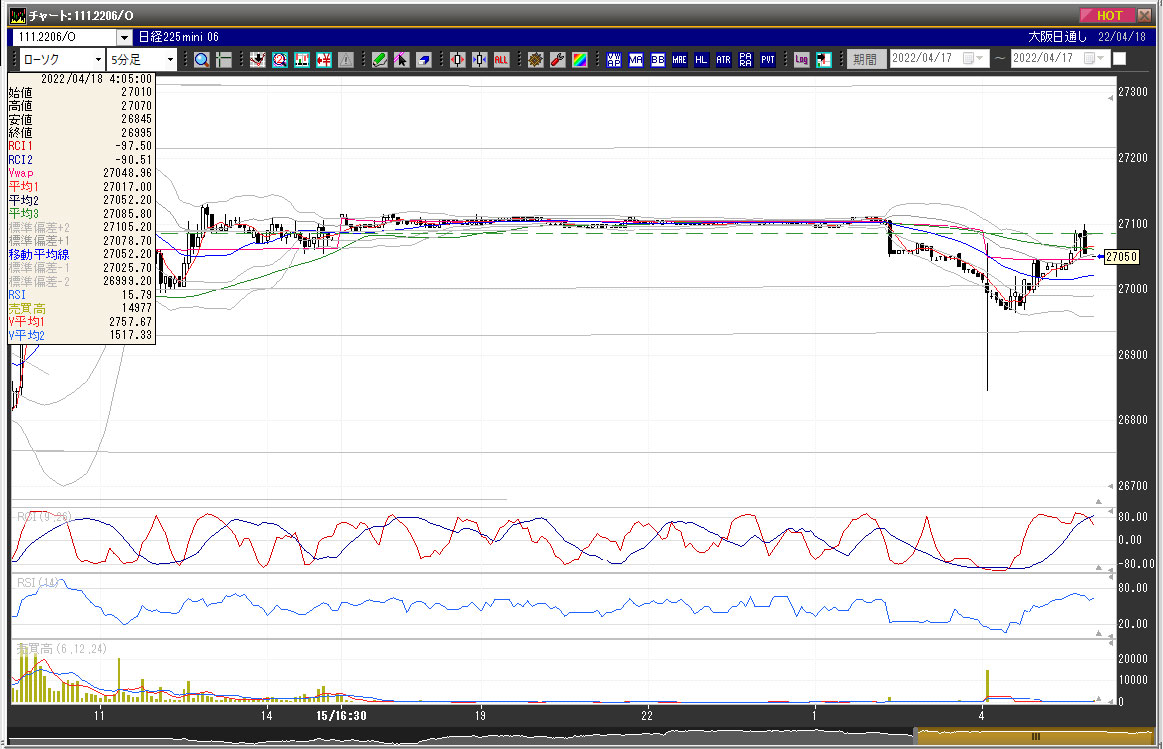The height and width of the screenshot is (749, 1163).
Task: Click the 標準偏差+2 value 27105.20
Action: pos(128,227)
